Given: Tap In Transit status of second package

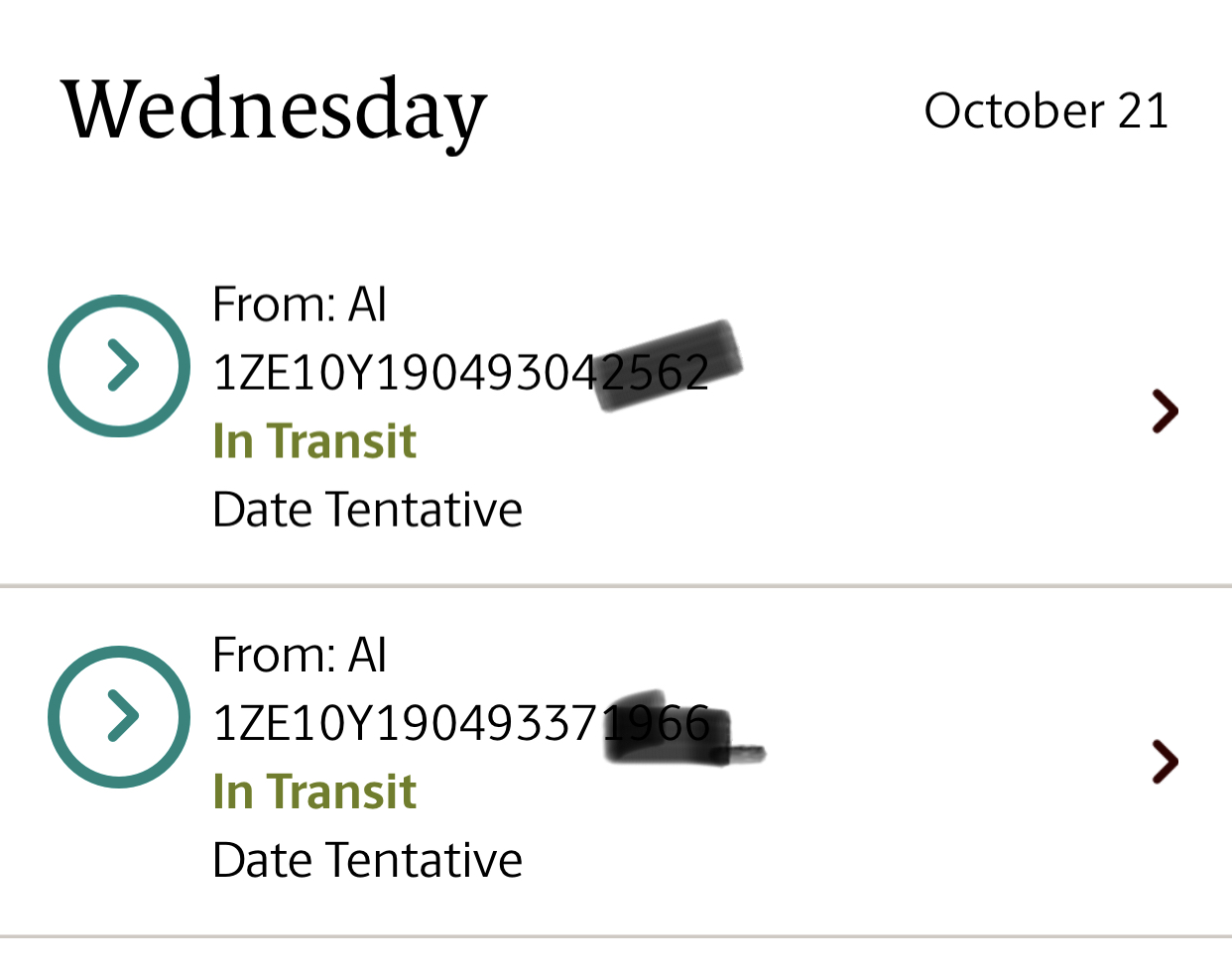Looking at the screenshot, I should coord(314,791).
